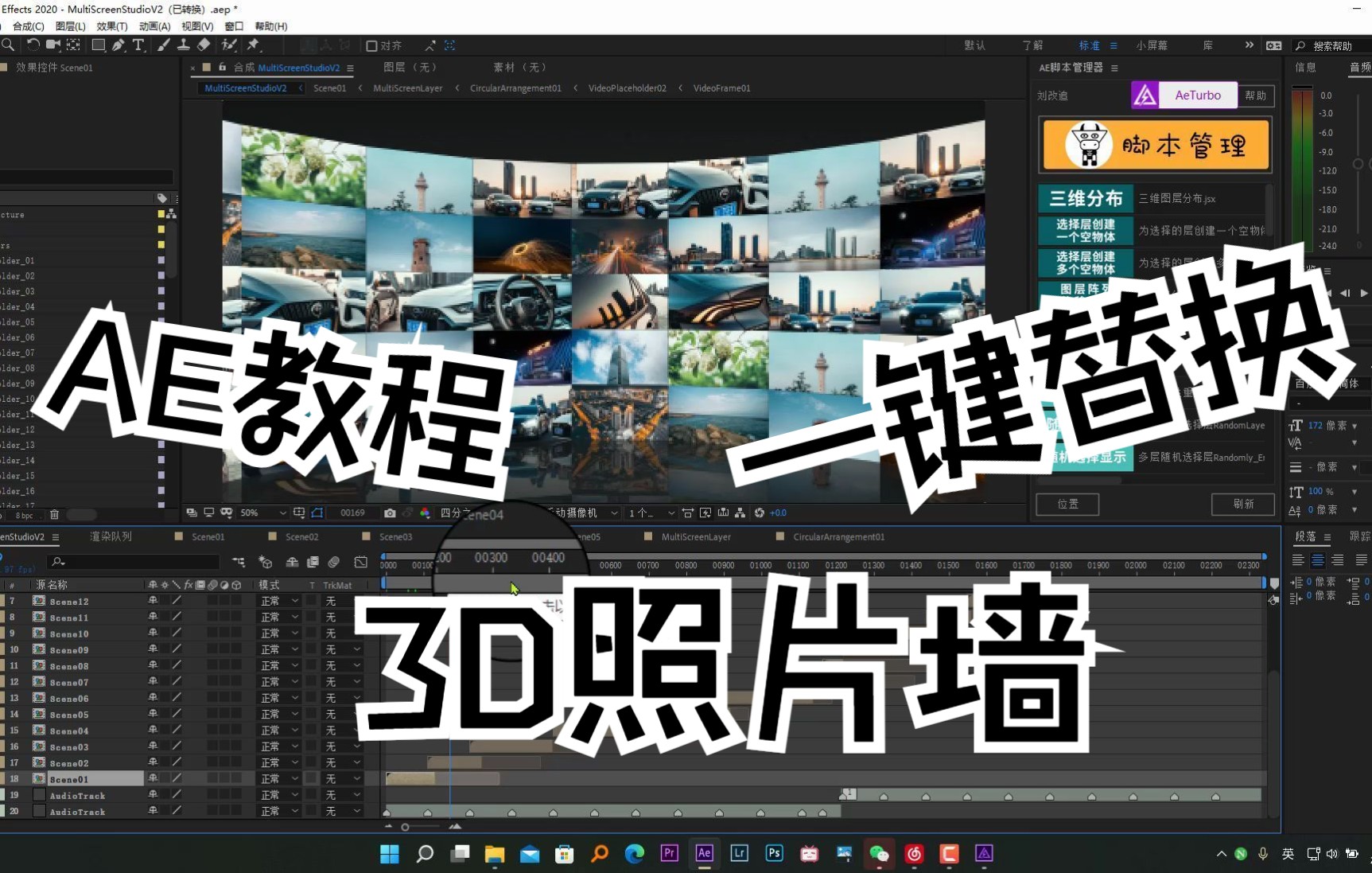Open the Graph Editor icon above the timeline

click(360, 563)
